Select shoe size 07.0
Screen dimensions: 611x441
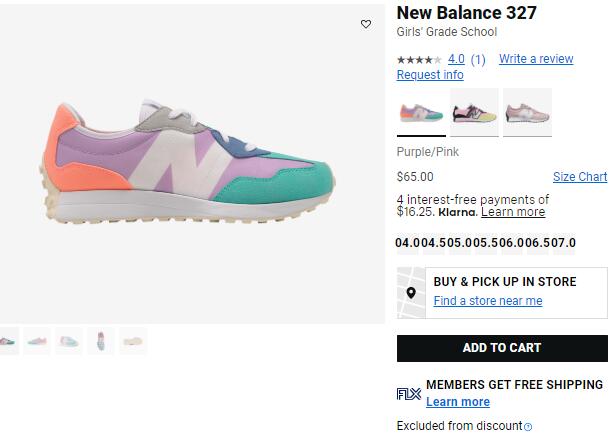[x=564, y=243]
